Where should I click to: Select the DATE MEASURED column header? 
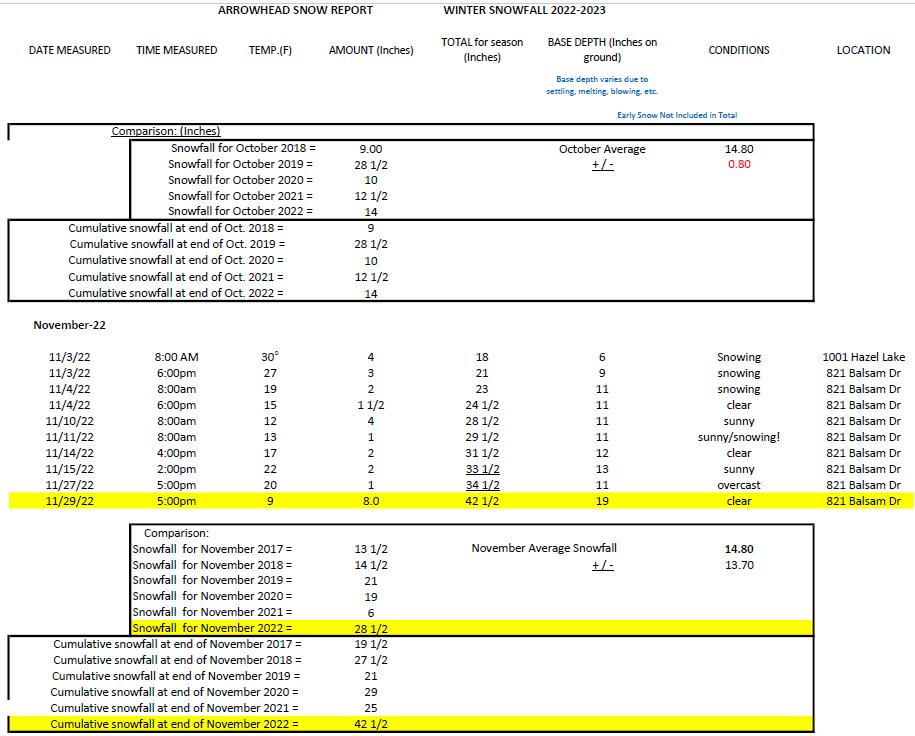69,50
